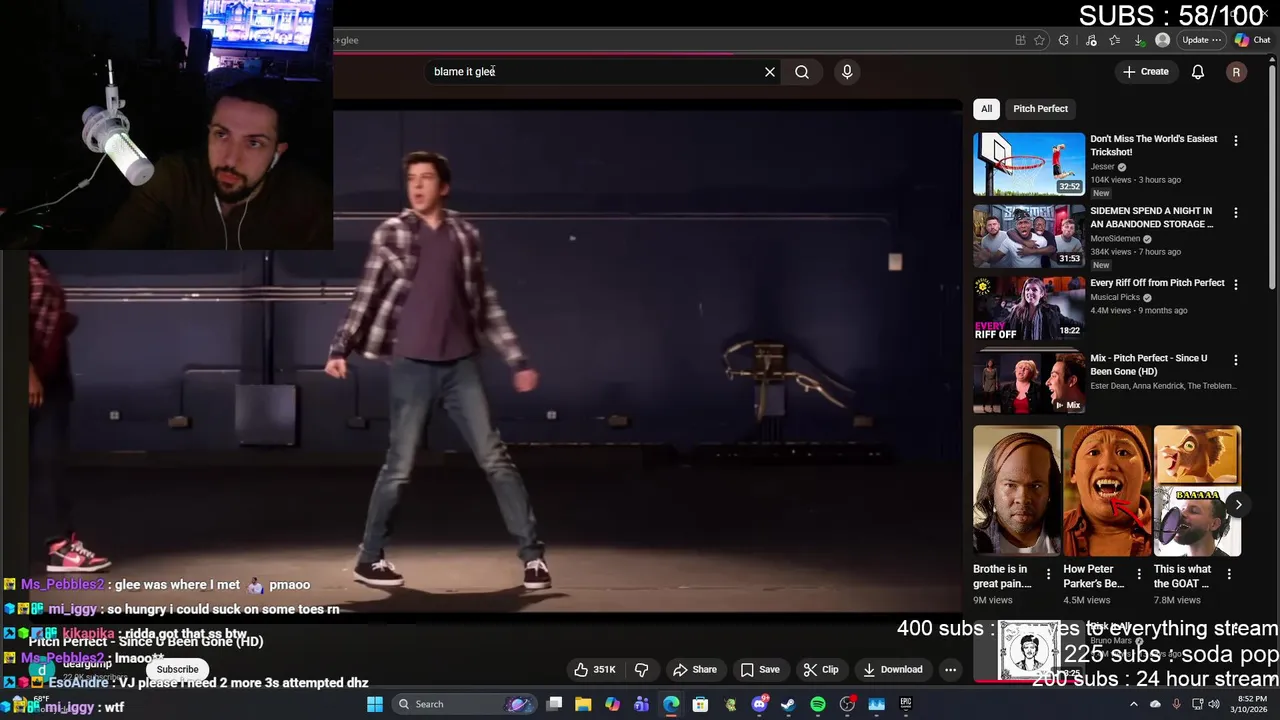Open Epic Games Launcher from taskbar

click(x=906, y=704)
